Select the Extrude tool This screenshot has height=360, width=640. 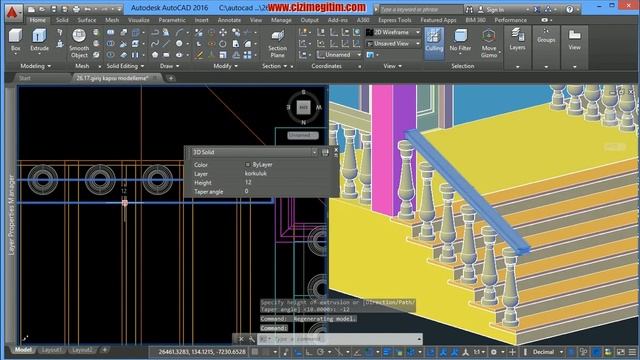39,40
